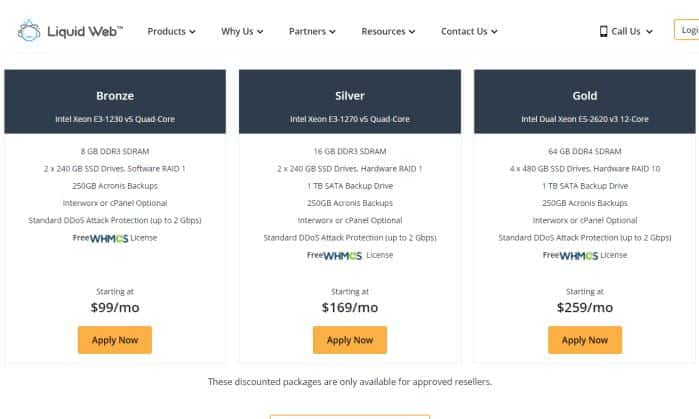
Task: Click the WHMCS logo in Bronze plan
Action: (109, 238)
